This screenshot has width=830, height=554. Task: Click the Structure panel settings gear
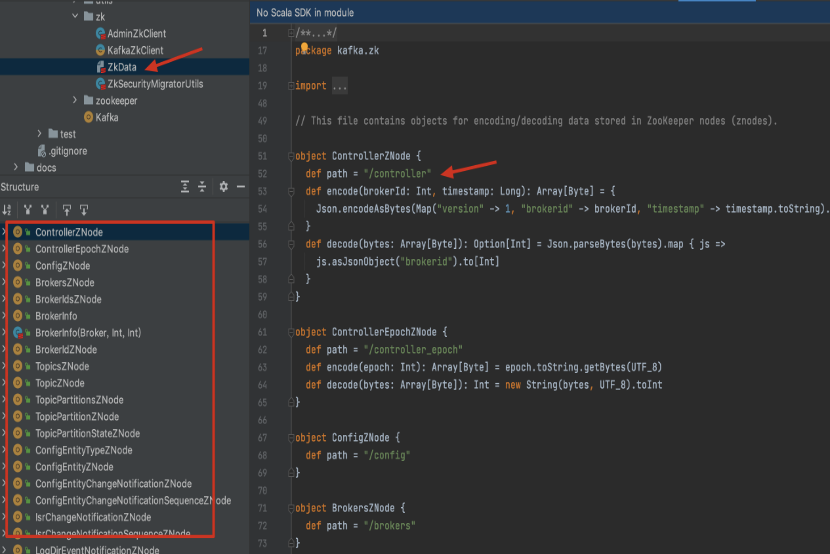[224, 187]
